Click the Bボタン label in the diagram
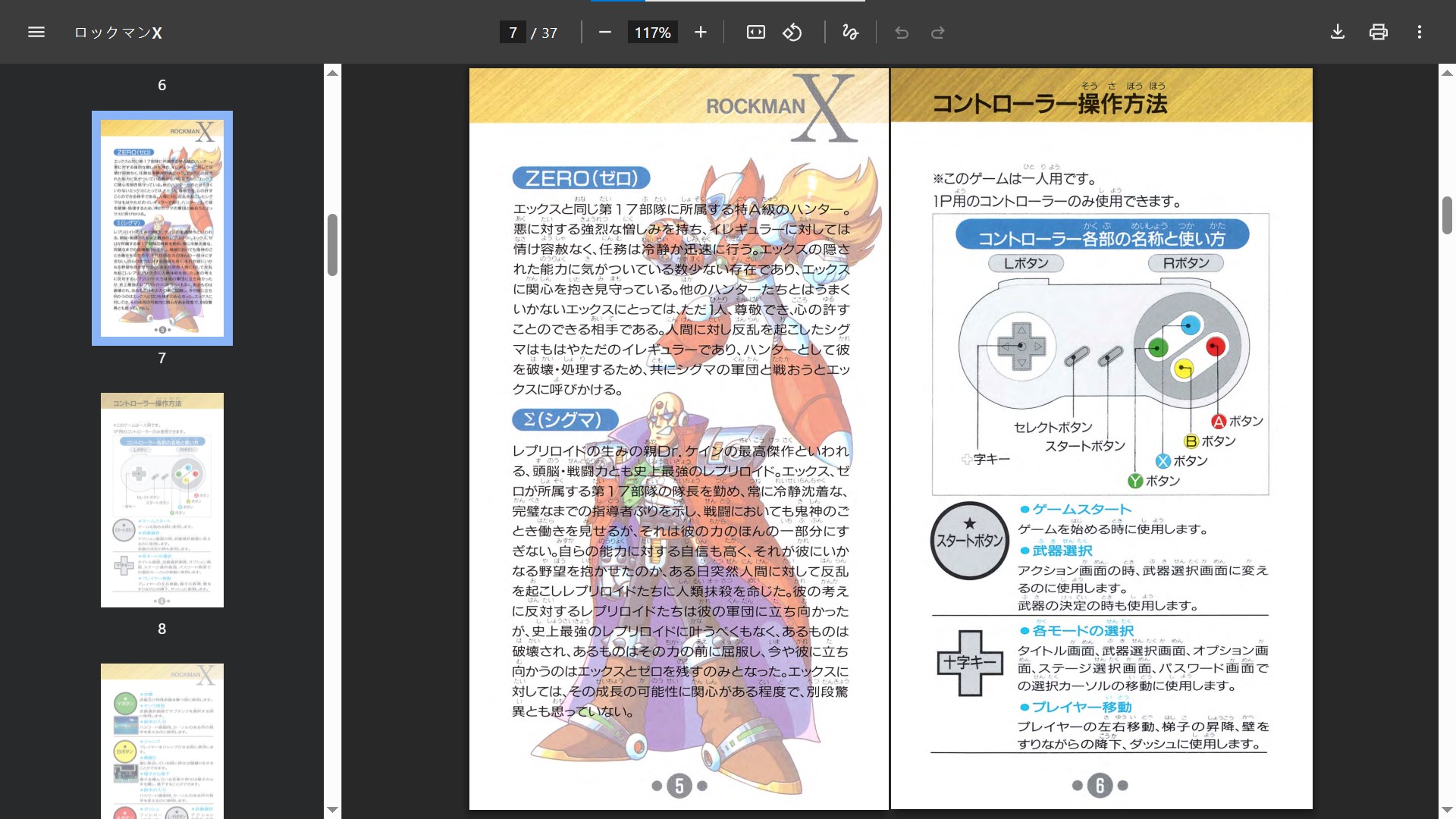 pyautogui.click(x=1210, y=441)
